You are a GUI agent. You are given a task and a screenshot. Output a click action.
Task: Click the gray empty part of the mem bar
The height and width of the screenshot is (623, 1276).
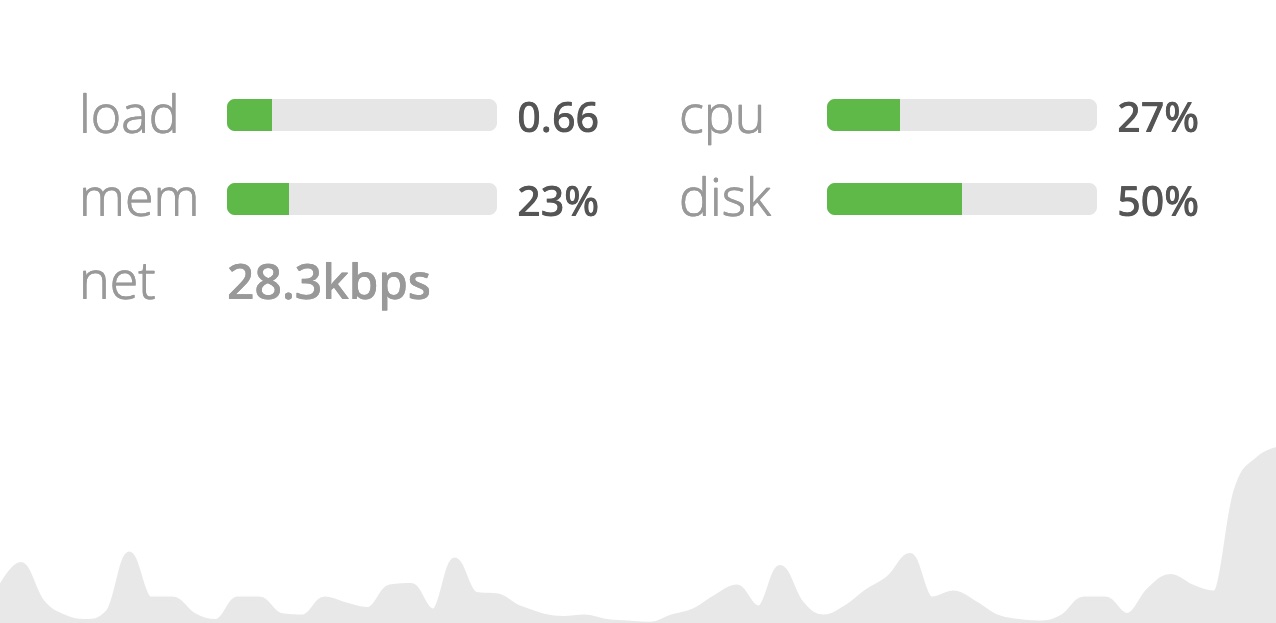(392, 199)
